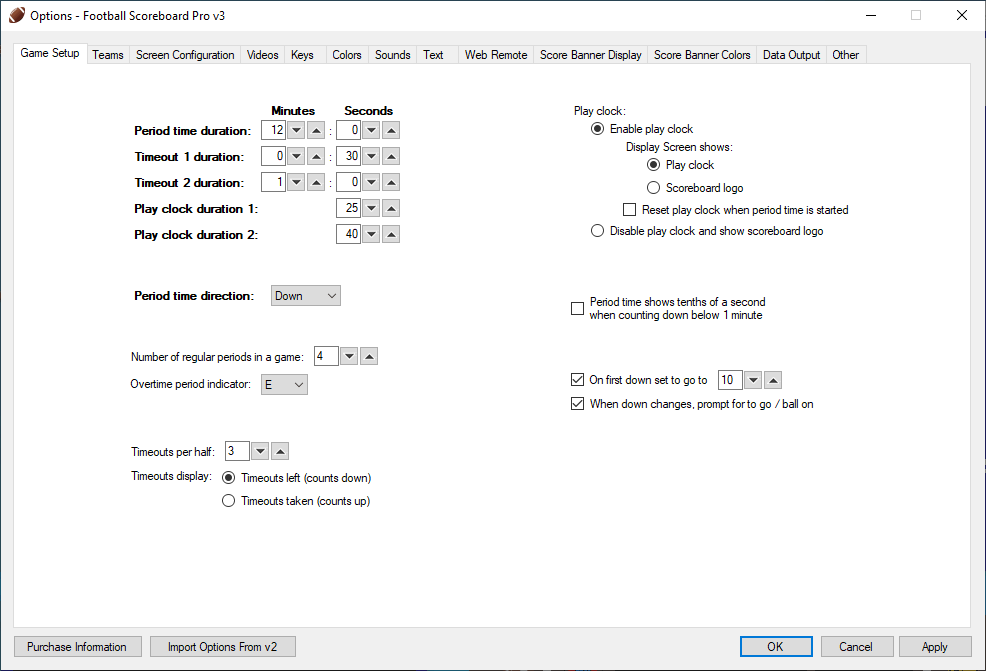Image resolution: width=986 pixels, height=671 pixels.
Task: Click down arrow for Play clock duration 2
Action: coord(371,235)
